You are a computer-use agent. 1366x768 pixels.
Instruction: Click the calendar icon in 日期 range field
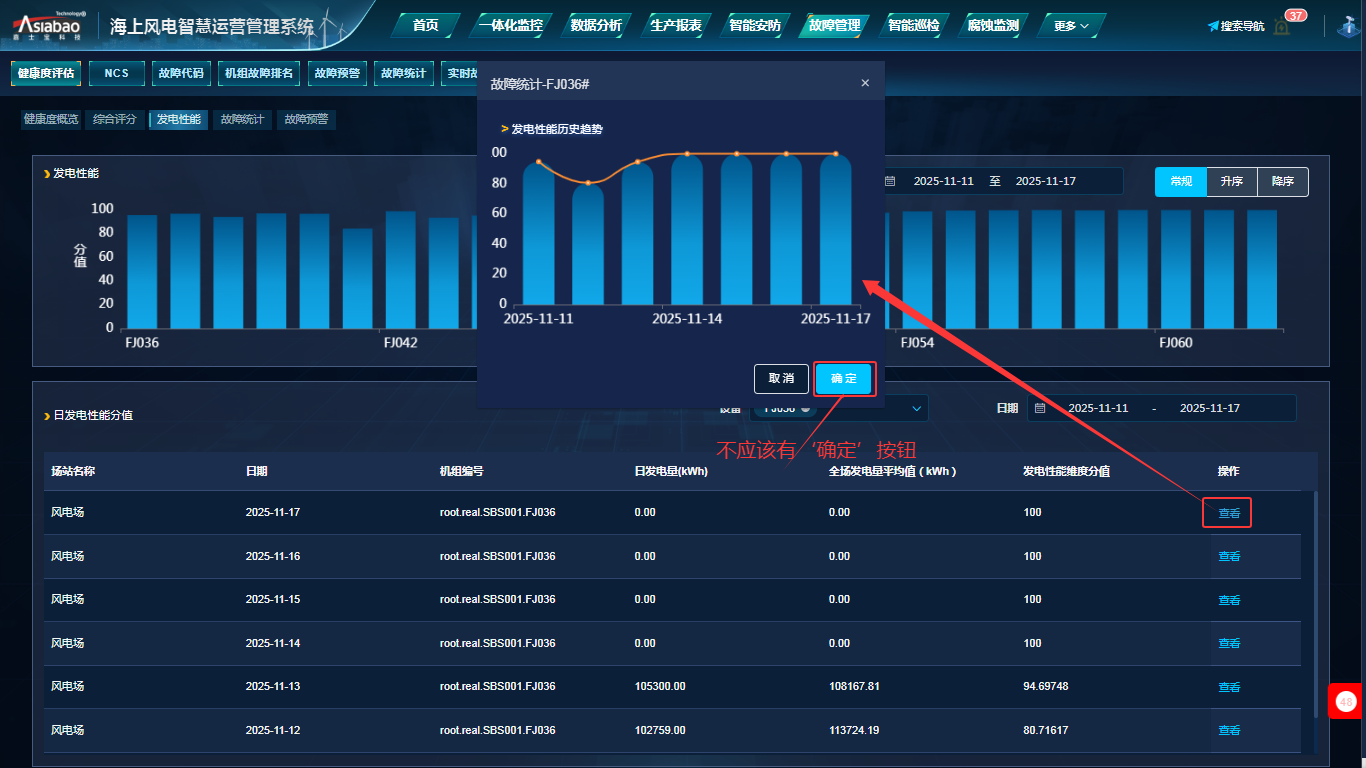click(1040, 408)
